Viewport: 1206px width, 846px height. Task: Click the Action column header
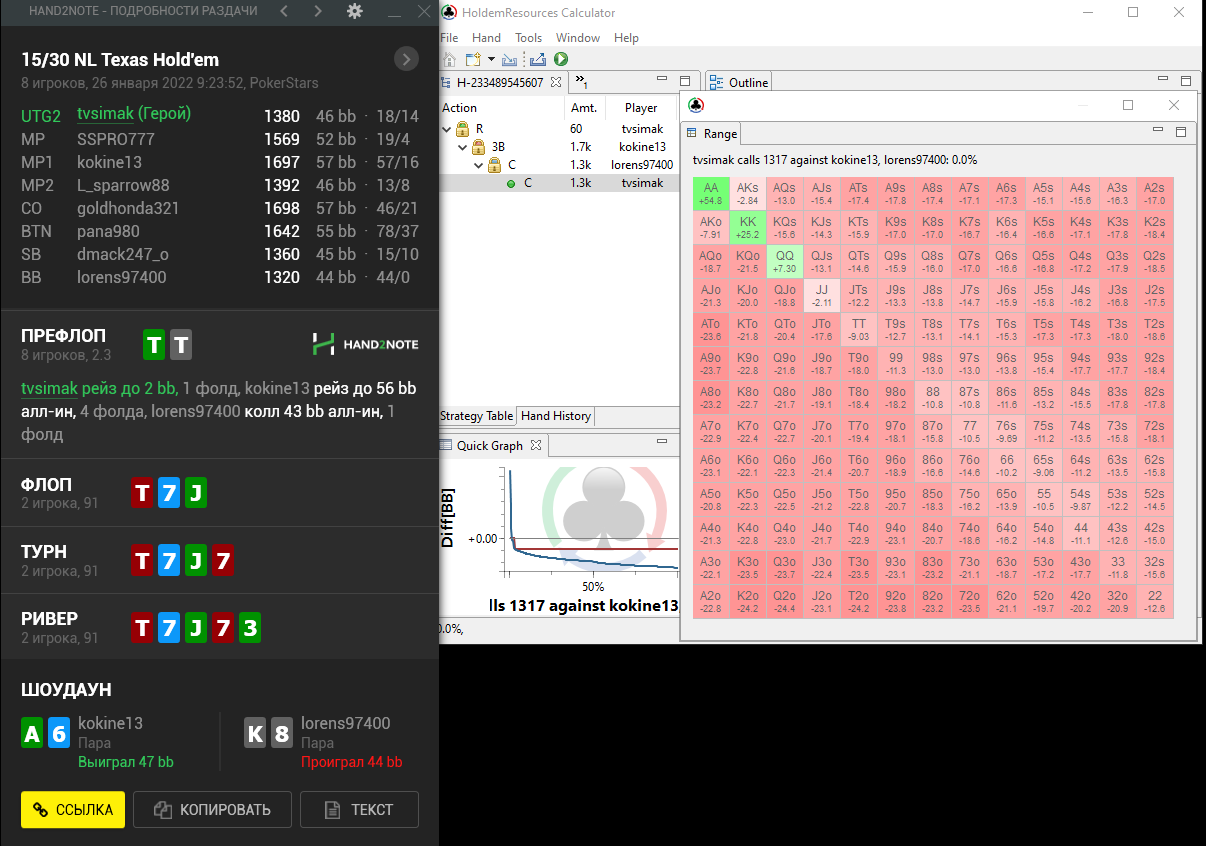click(459, 108)
